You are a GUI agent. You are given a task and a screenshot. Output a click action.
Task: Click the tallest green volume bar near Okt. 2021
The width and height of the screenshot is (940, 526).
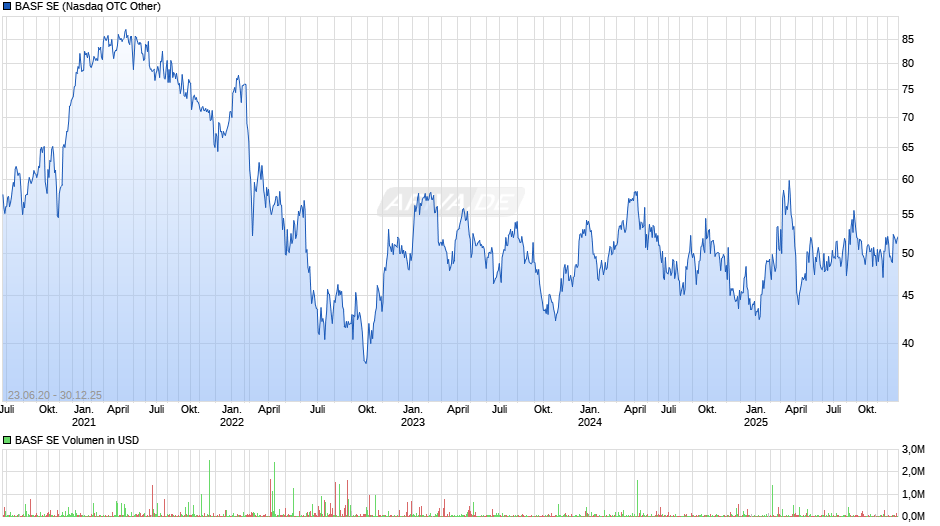coord(210,488)
